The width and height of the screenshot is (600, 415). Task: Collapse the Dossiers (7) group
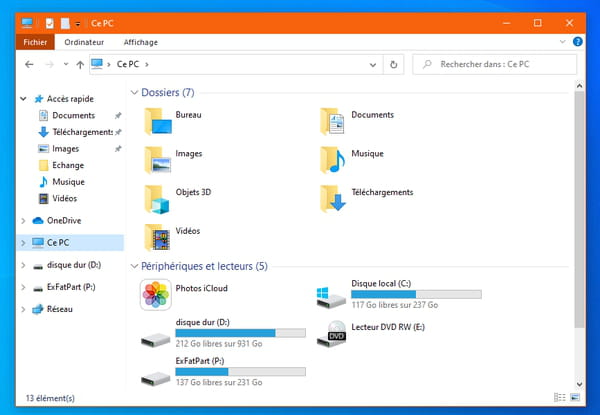pyautogui.click(x=134, y=92)
